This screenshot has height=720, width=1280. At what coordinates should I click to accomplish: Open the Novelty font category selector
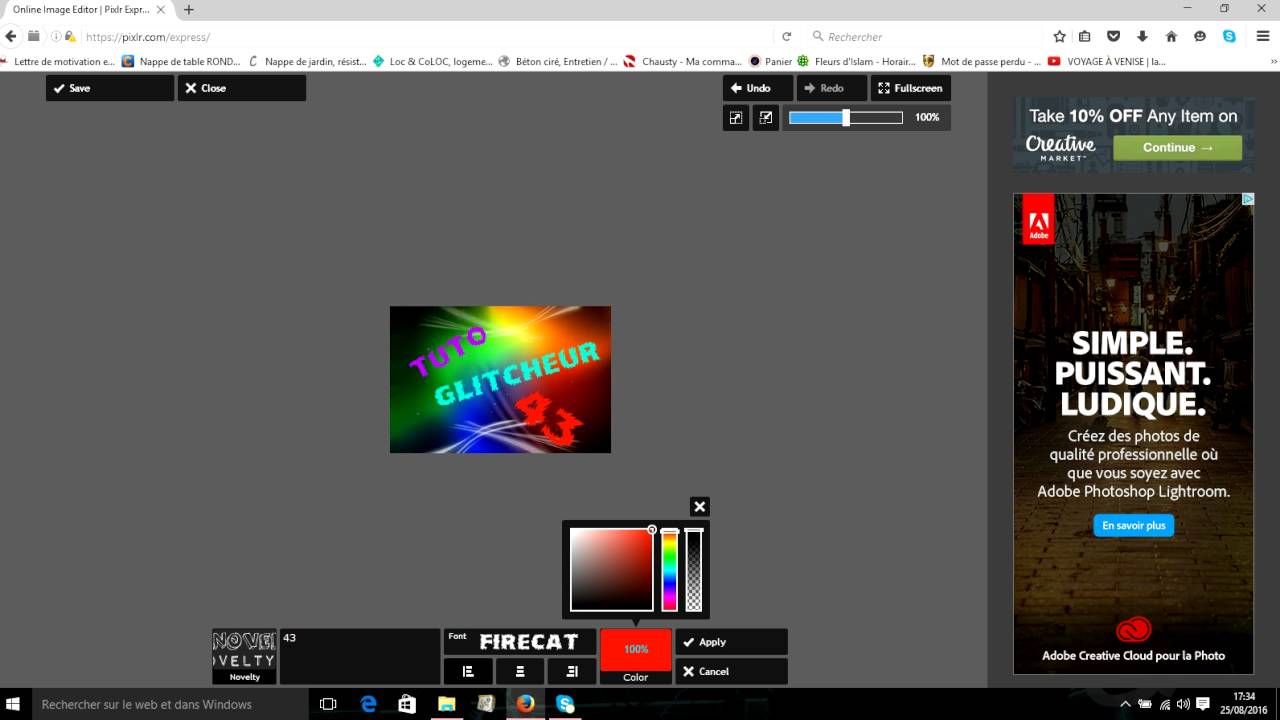(245, 656)
